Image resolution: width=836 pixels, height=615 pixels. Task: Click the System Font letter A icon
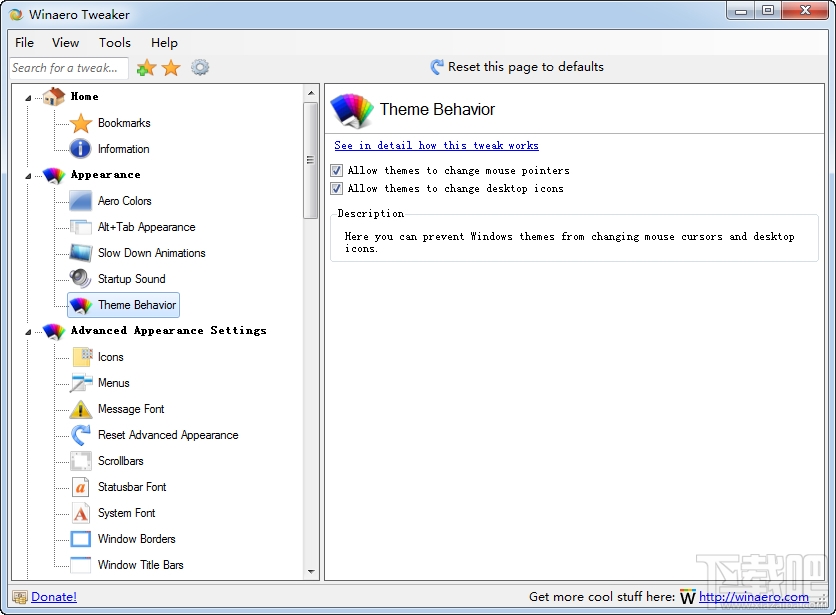click(81, 513)
